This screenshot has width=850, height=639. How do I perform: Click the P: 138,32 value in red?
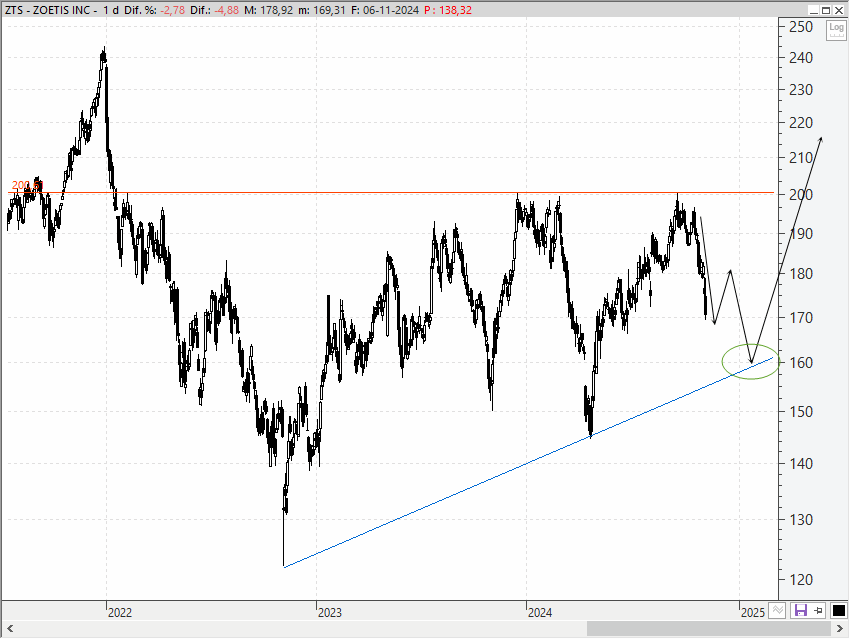point(448,10)
